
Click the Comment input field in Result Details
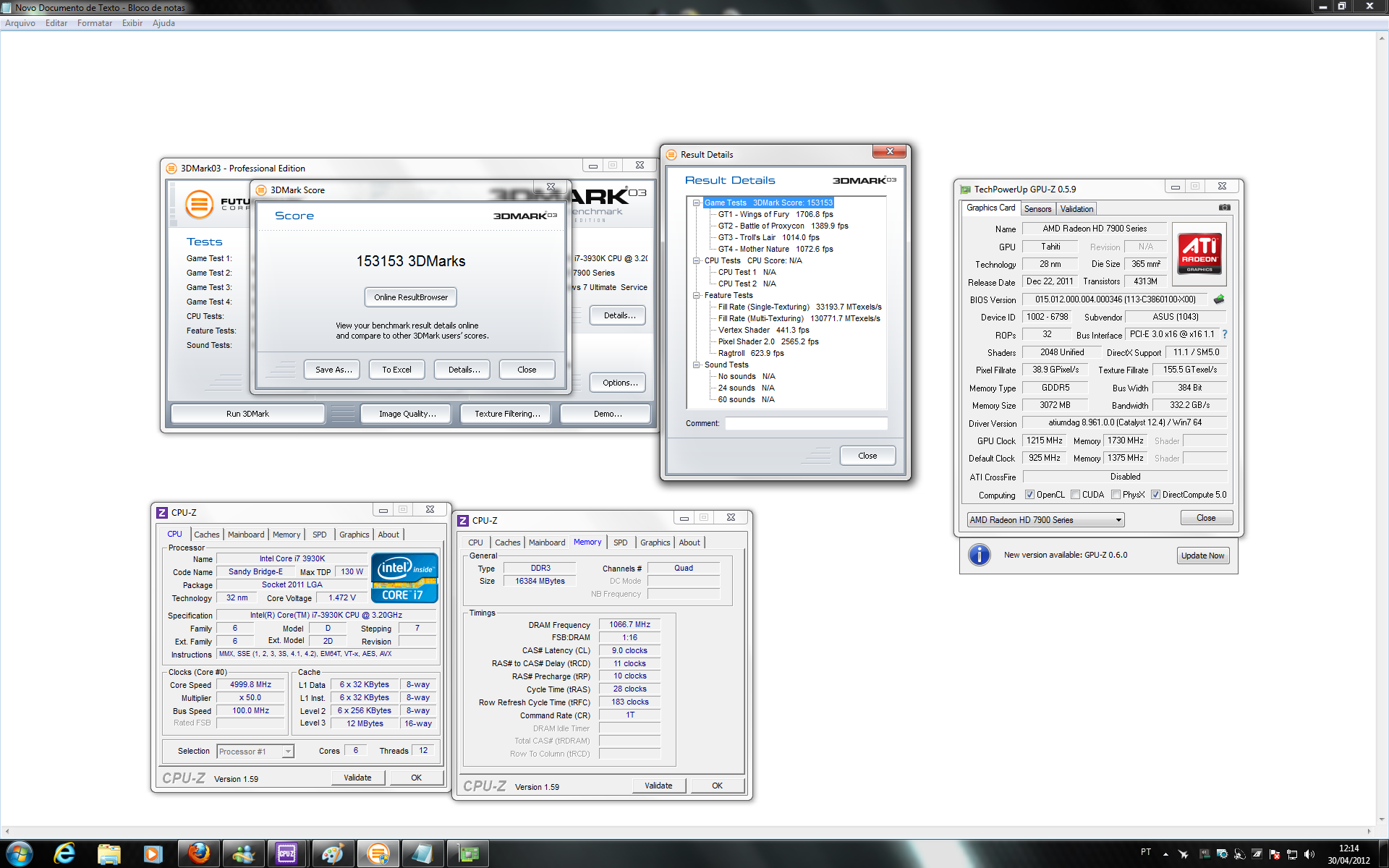[805, 423]
